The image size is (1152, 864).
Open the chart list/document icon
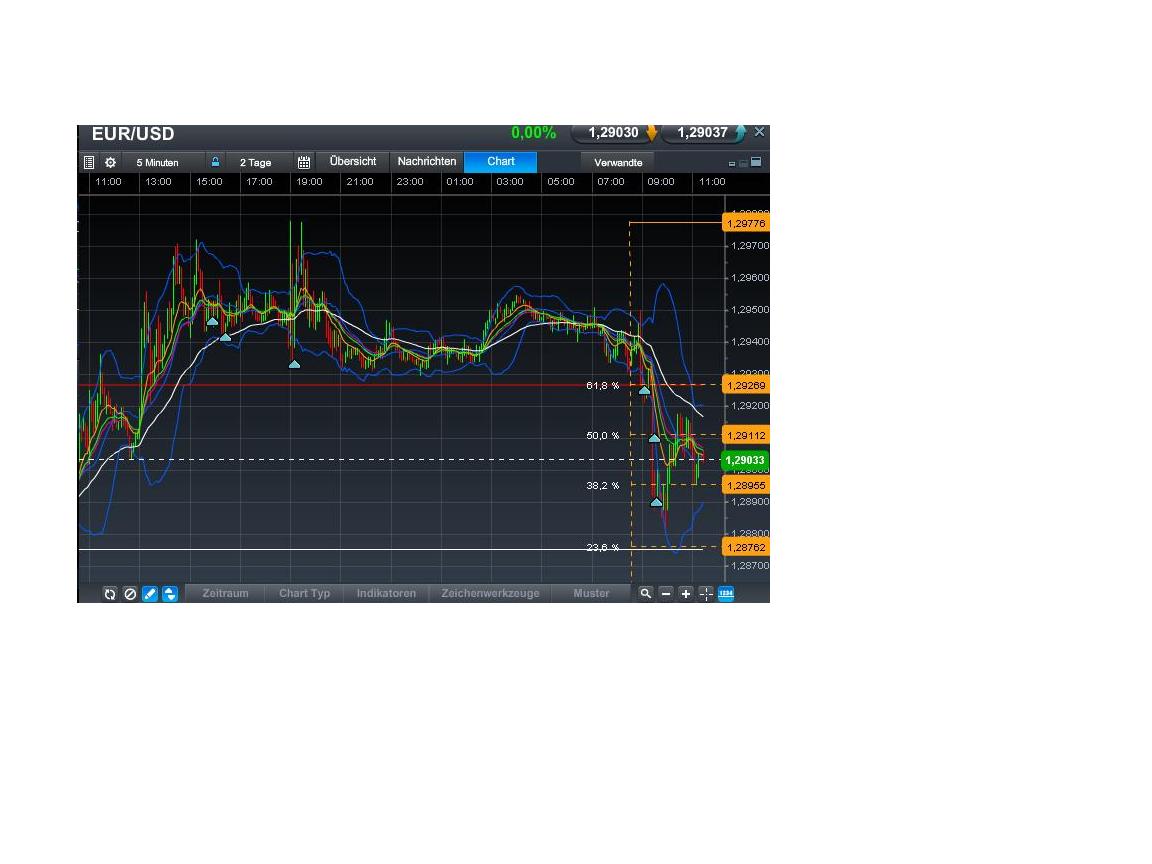point(89,162)
